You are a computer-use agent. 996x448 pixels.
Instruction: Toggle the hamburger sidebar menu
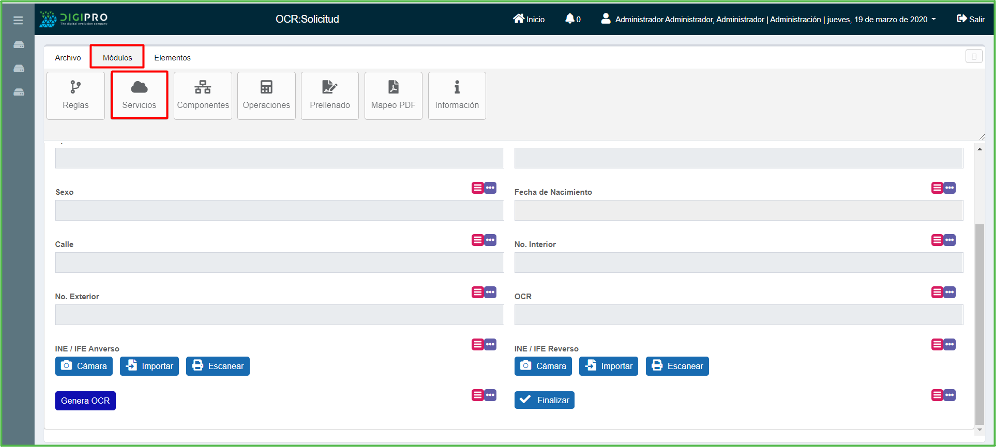click(17, 20)
